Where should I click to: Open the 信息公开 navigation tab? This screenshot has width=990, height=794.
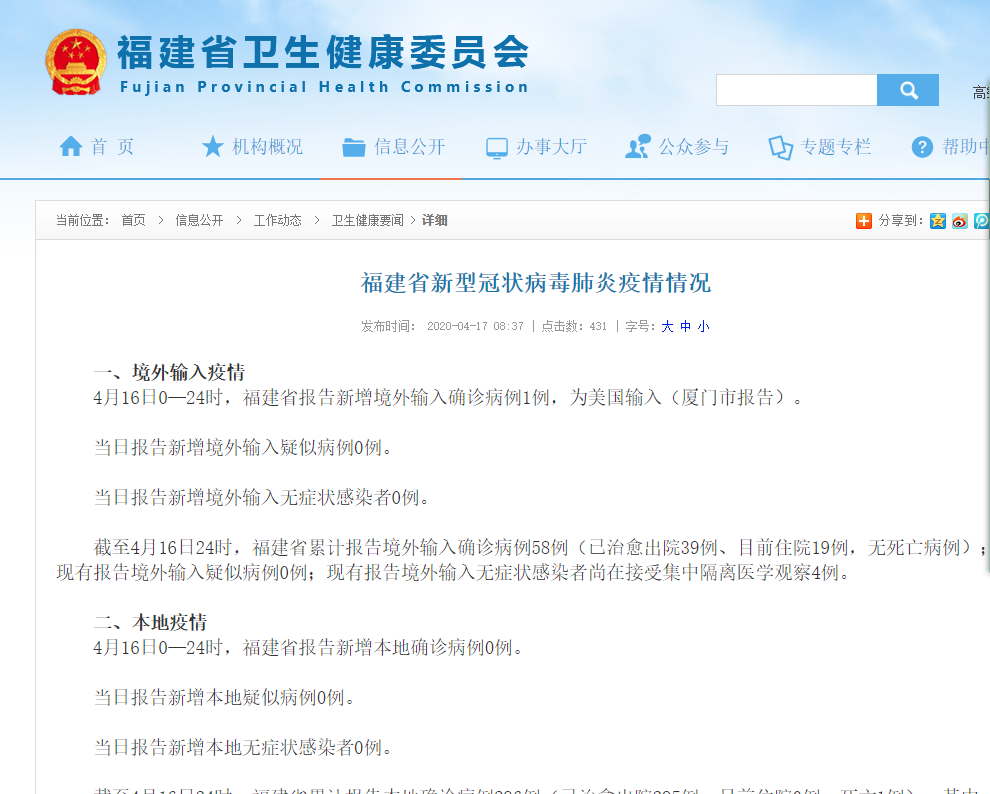tap(393, 147)
